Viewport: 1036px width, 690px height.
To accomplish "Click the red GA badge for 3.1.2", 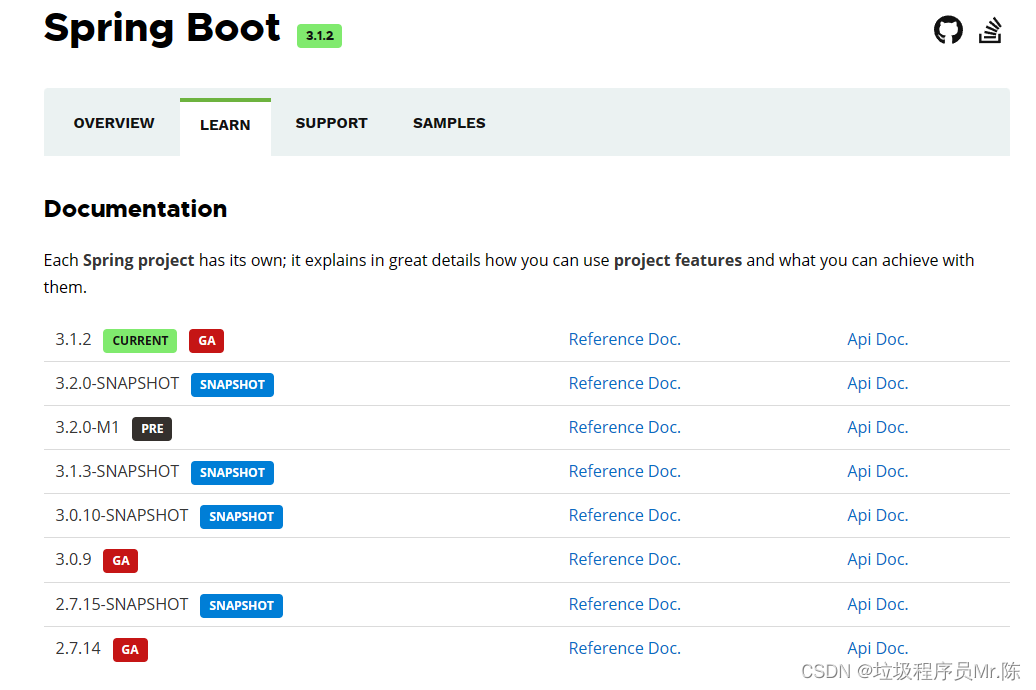I will click(x=207, y=340).
